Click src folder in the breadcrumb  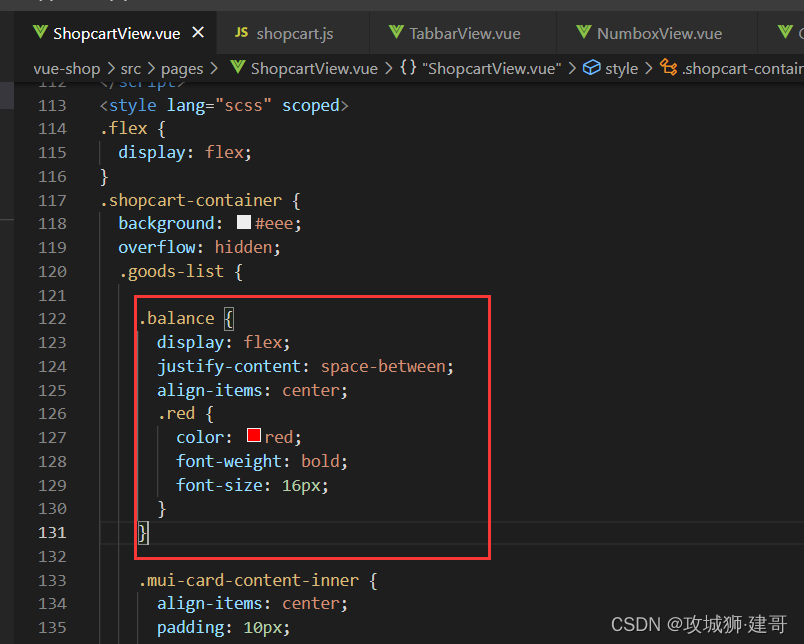pos(131,68)
